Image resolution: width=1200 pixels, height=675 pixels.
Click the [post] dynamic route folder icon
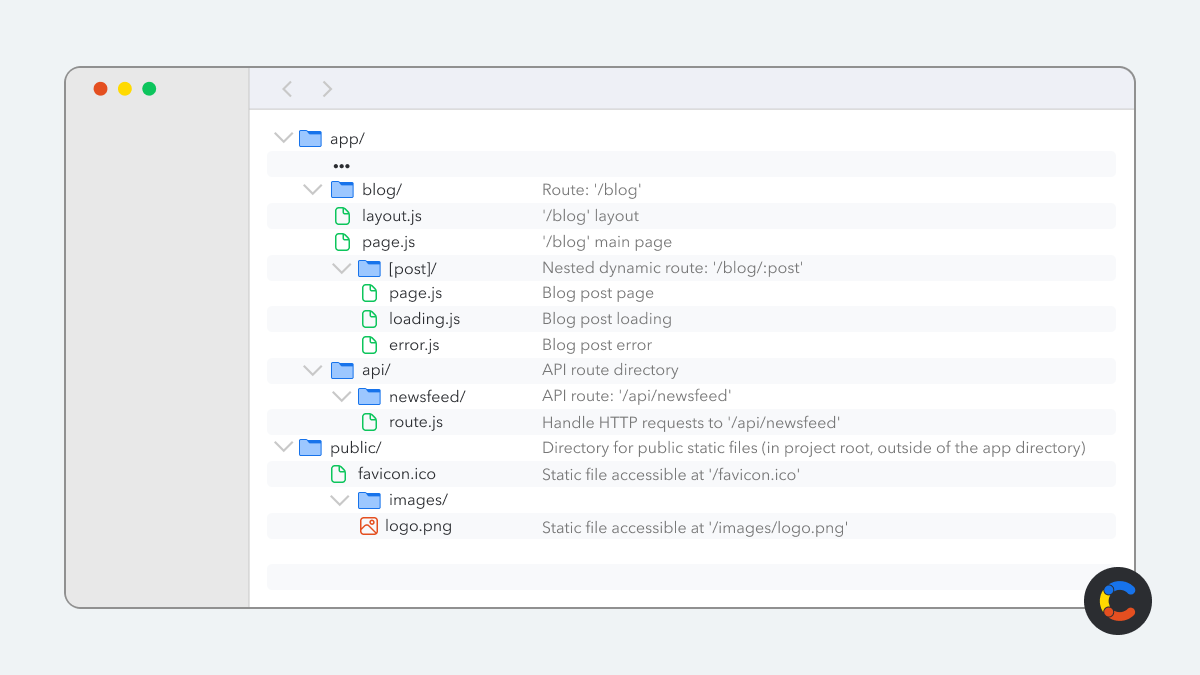[x=370, y=267]
